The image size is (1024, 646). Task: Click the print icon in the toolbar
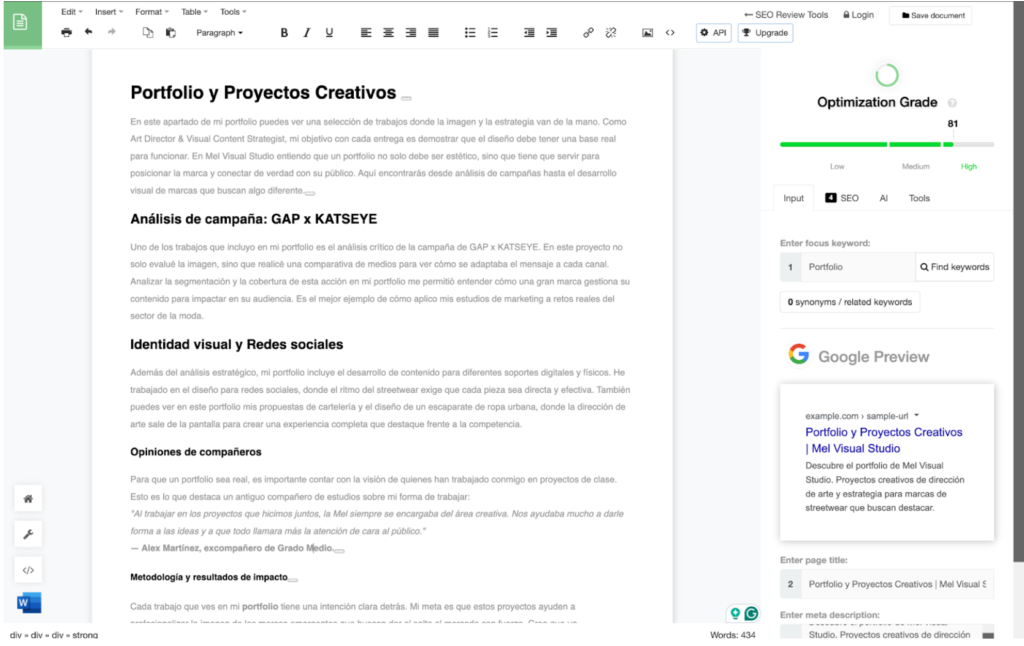click(66, 33)
